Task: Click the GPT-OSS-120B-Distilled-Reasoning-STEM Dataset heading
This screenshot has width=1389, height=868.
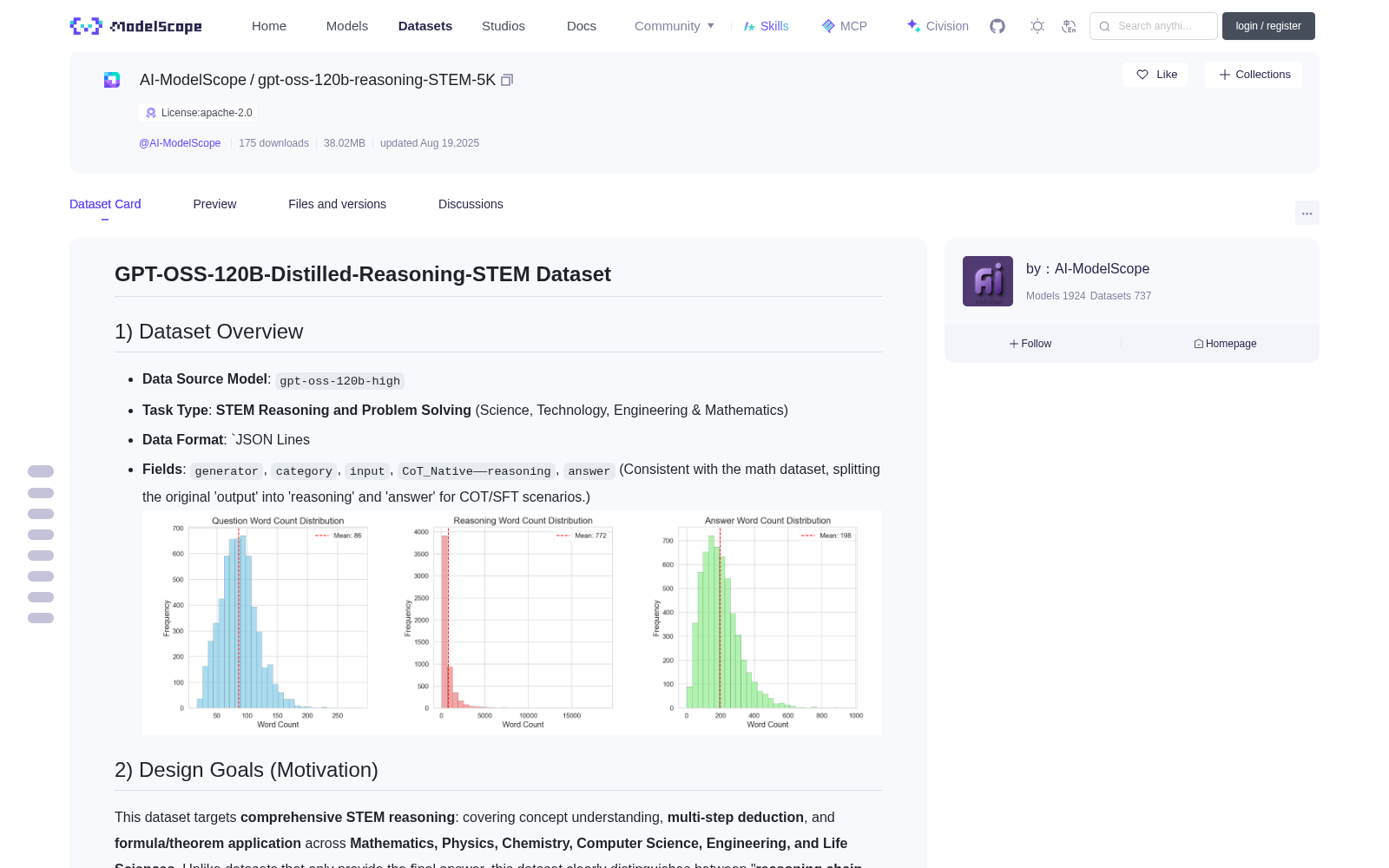Action: [x=363, y=274]
